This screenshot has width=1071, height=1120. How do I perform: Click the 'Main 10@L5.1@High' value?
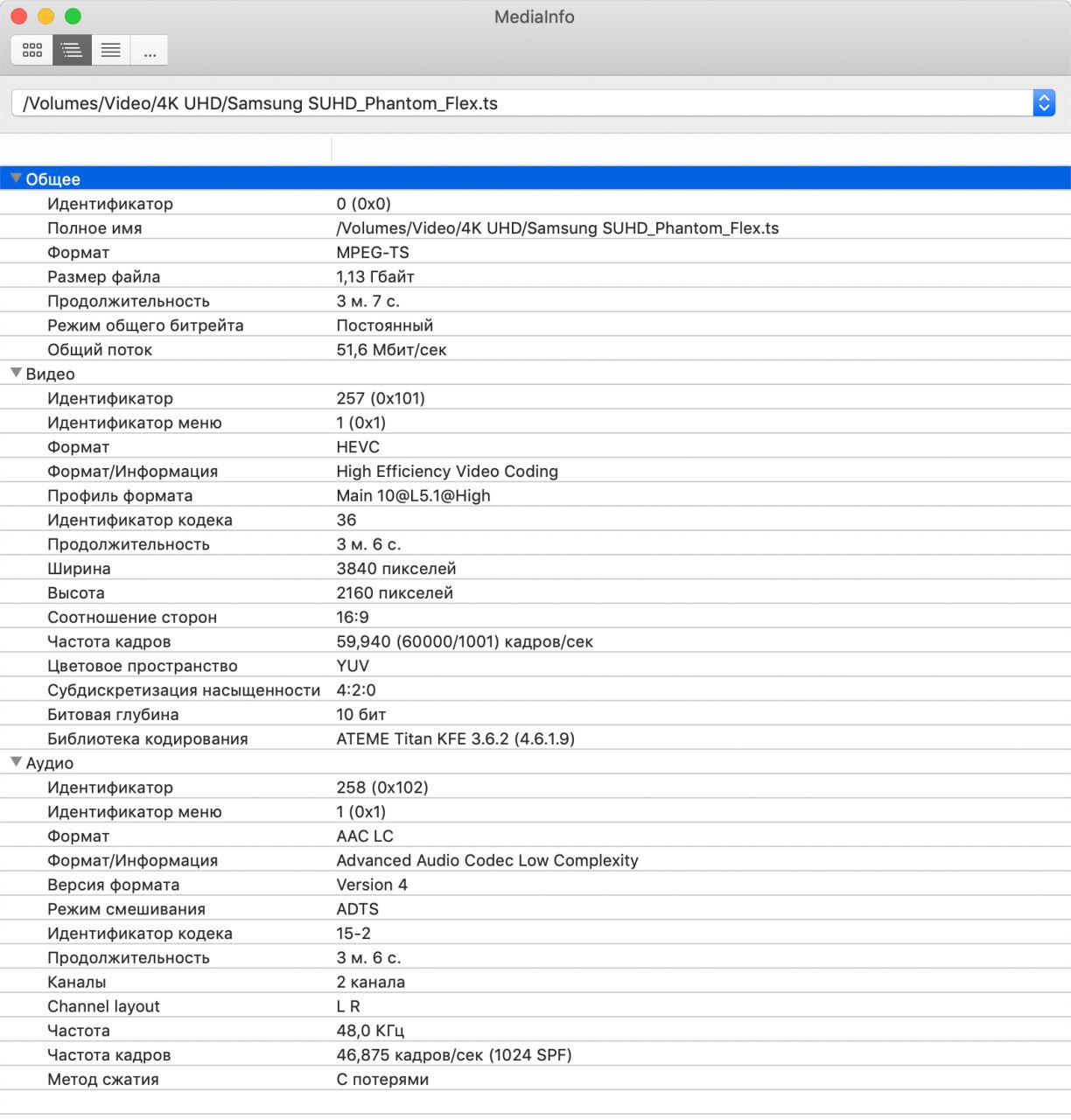click(413, 495)
